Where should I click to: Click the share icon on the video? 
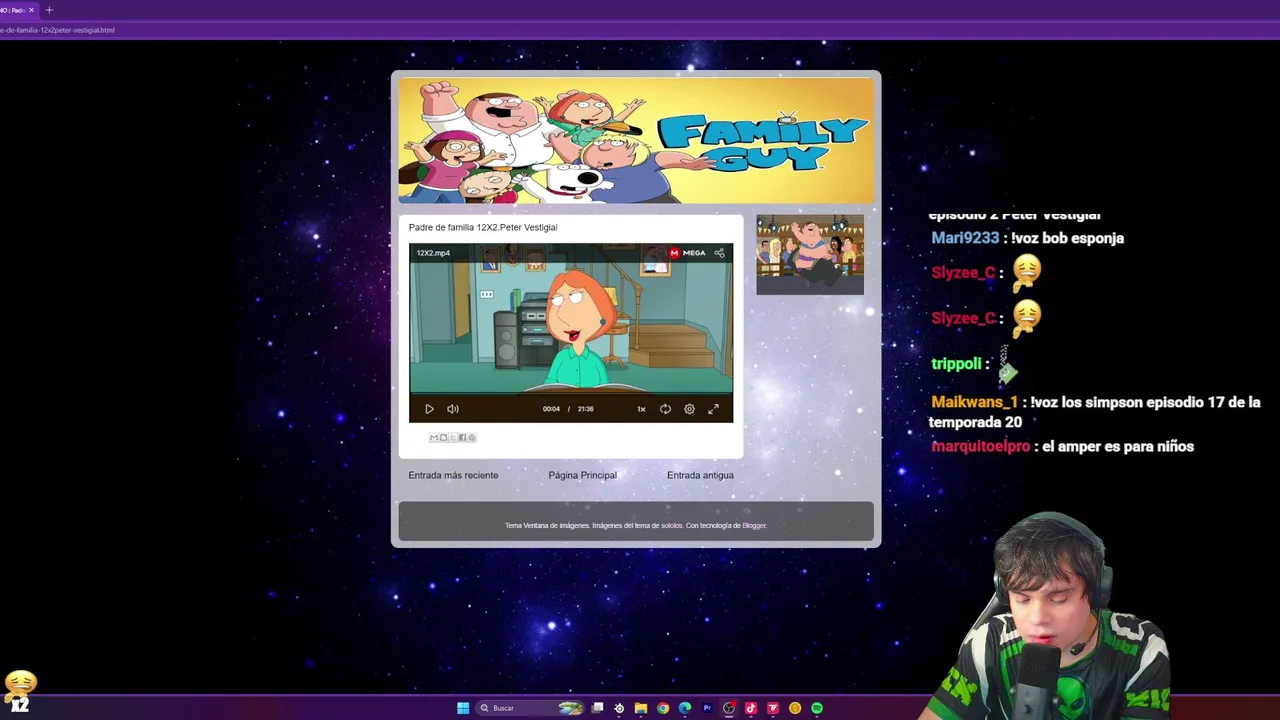(x=719, y=253)
